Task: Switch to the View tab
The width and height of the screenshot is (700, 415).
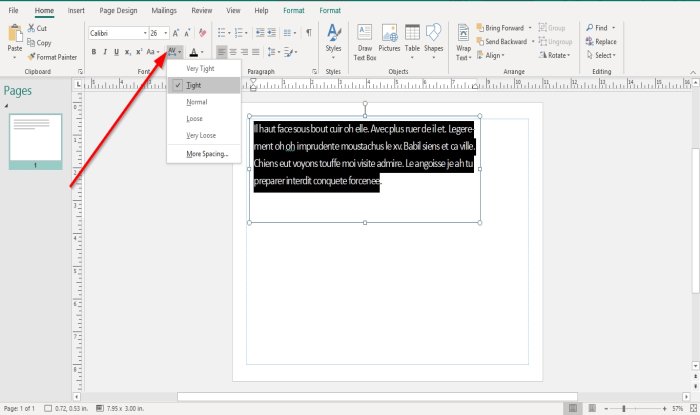Action: pyautogui.click(x=233, y=10)
